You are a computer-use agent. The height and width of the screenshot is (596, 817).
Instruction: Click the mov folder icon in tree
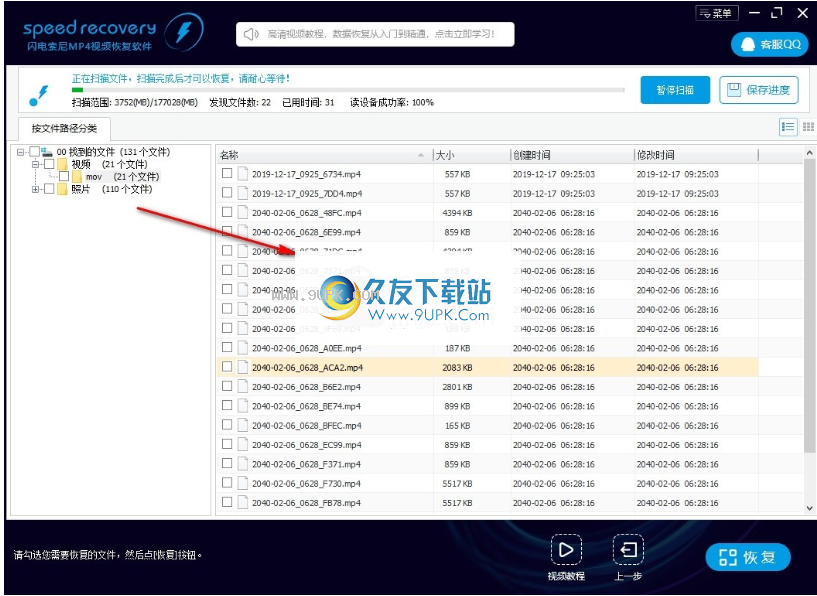click(77, 177)
